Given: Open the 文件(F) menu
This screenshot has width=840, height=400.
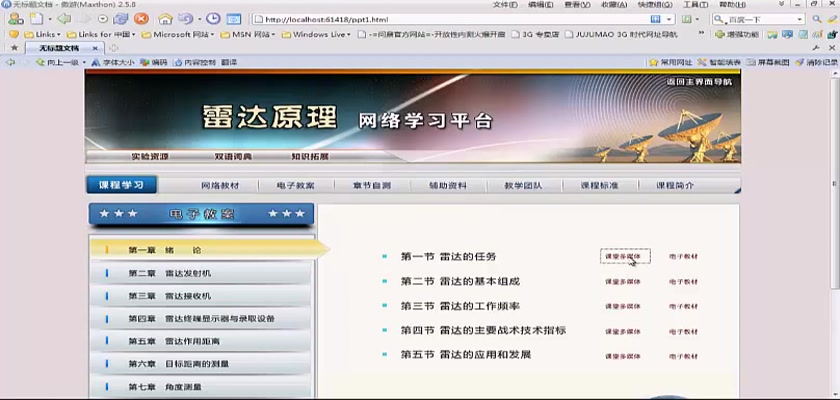Looking at the screenshot, I should tap(505, 4).
